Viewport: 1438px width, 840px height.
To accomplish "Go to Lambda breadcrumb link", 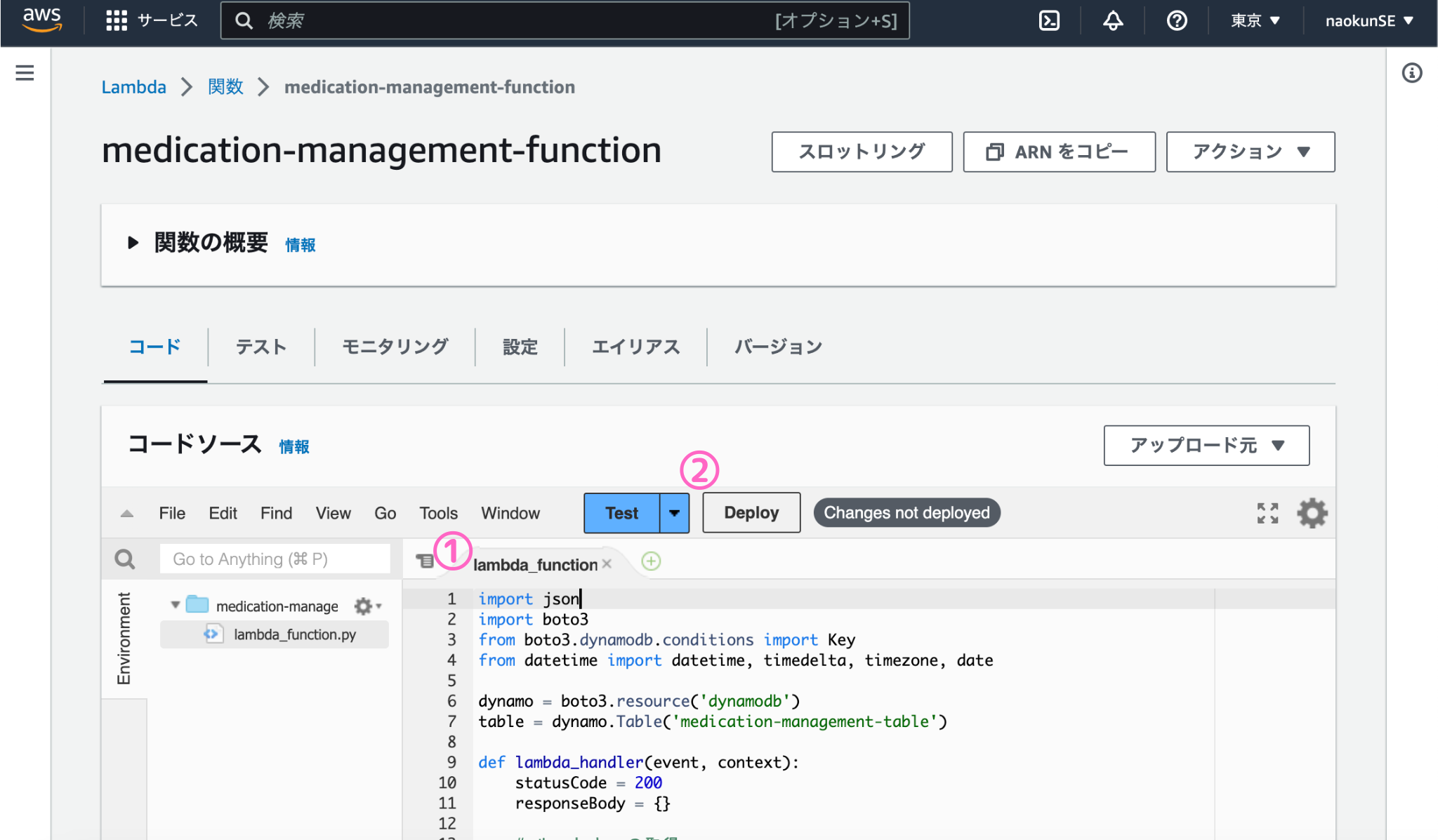I will point(133,87).
